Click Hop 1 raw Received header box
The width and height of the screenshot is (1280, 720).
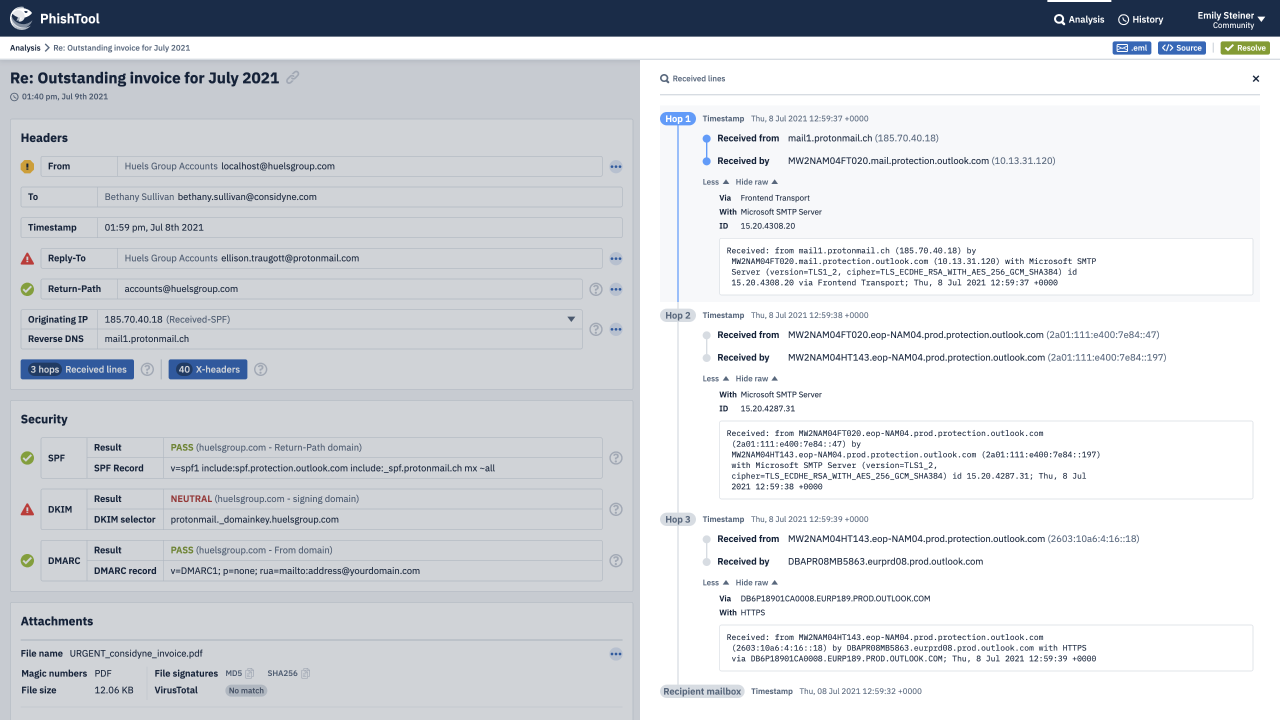coord(986,267)
